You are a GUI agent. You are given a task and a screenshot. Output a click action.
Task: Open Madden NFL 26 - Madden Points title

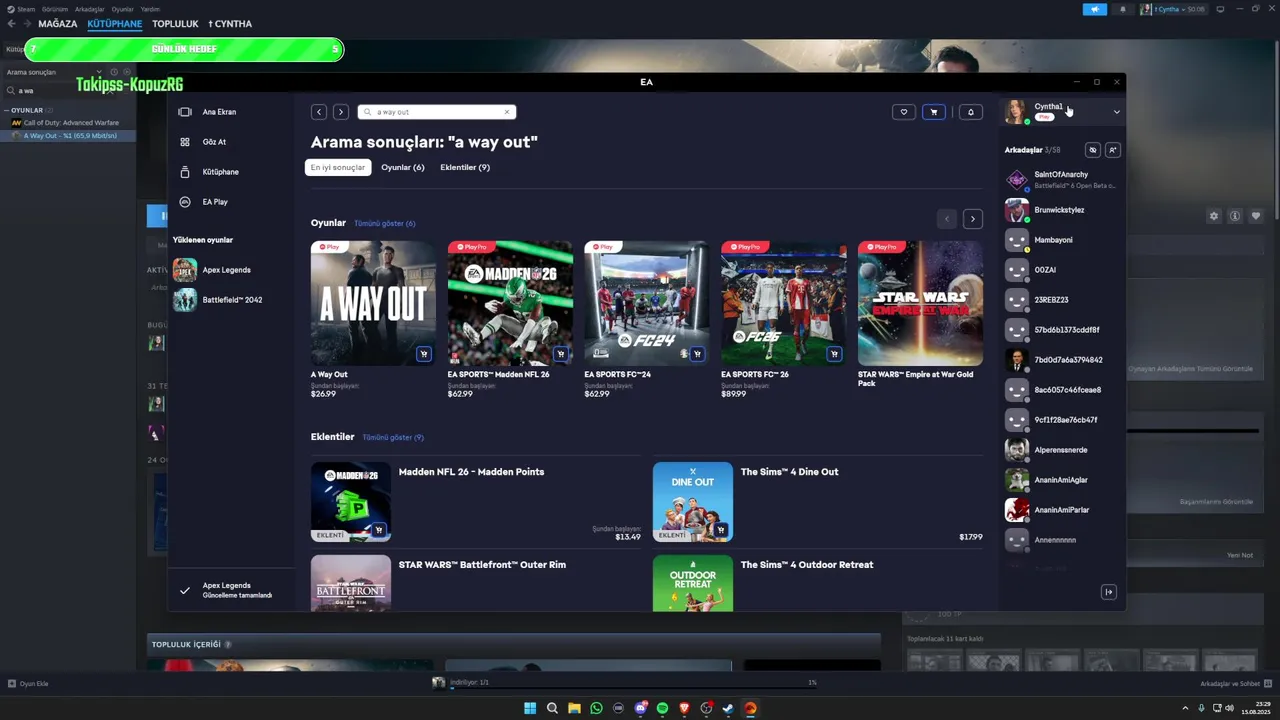(471, 472)
